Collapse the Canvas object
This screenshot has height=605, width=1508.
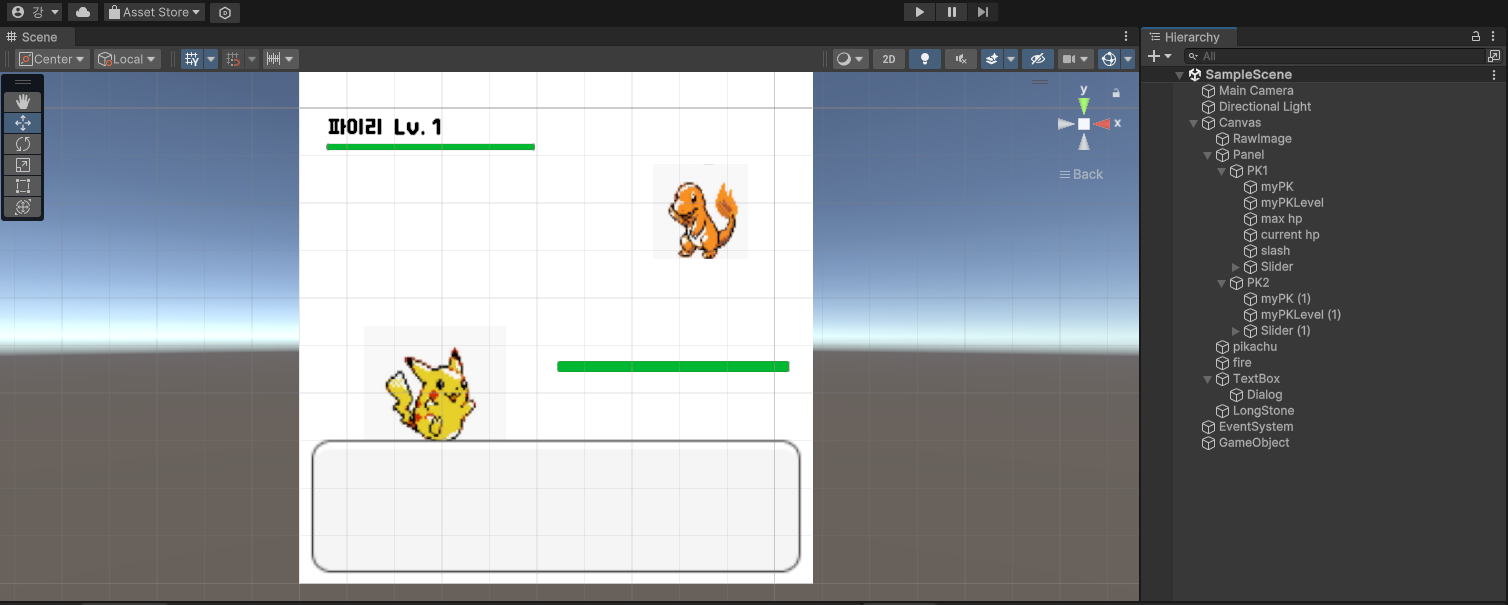coord(1194,123)
